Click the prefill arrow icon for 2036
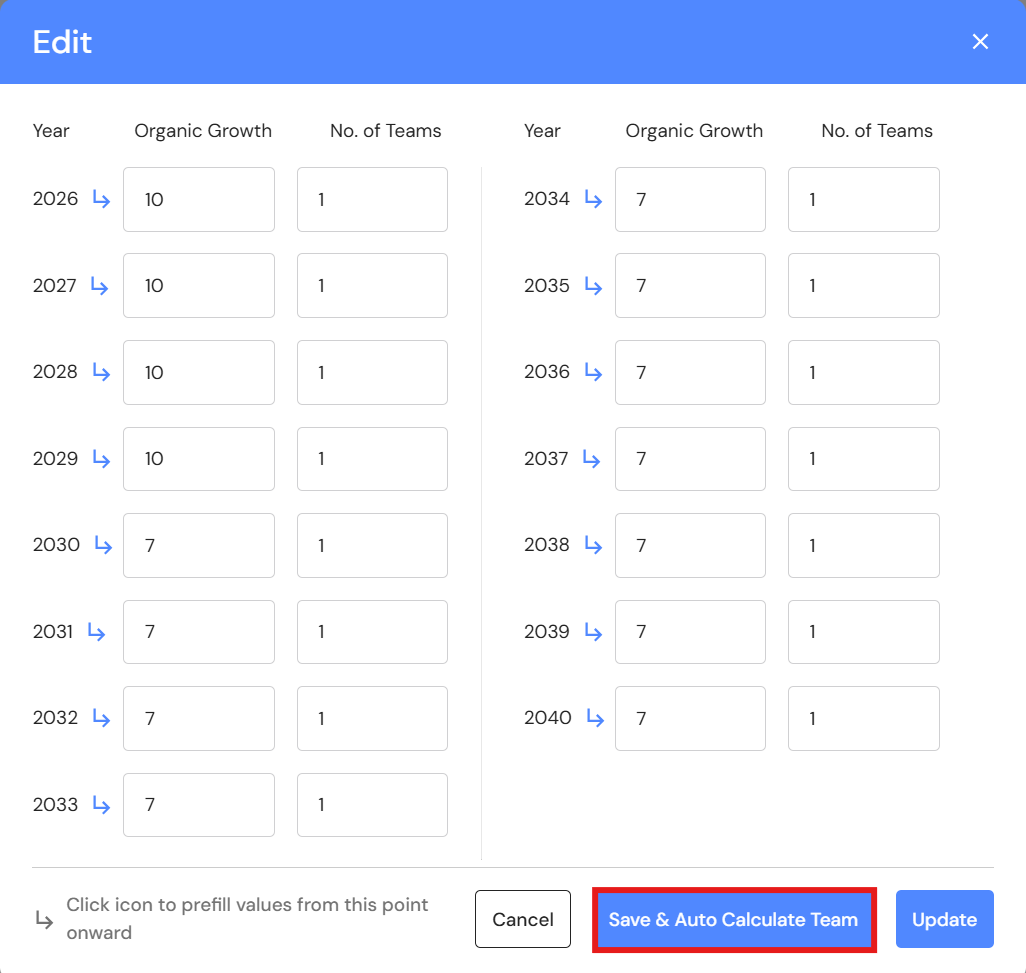The width and height of the screenshot is (1026, 973). click(x=593, y=372)
